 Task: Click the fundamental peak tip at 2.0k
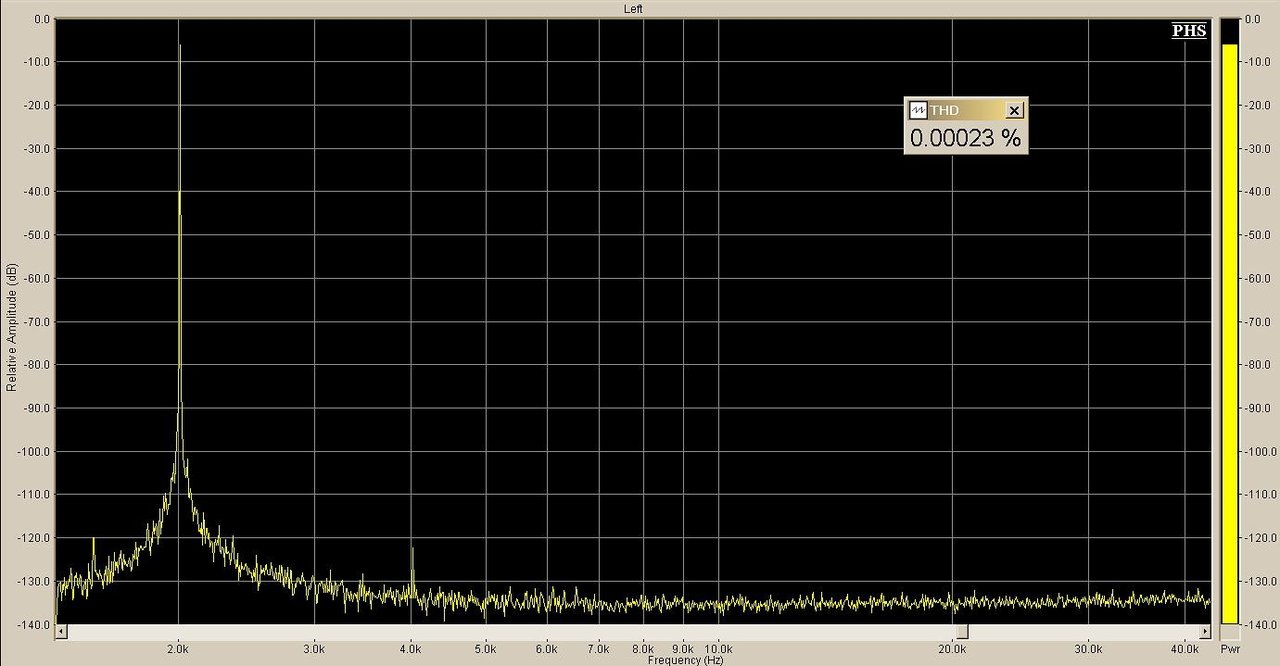click(x=179, y=46)
